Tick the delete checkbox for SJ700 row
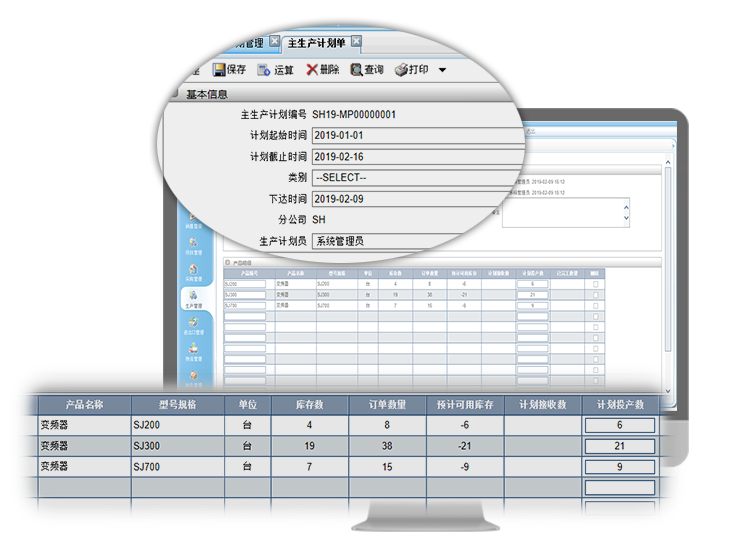Viewport: 740px width, 550px height. click(596, 305)
